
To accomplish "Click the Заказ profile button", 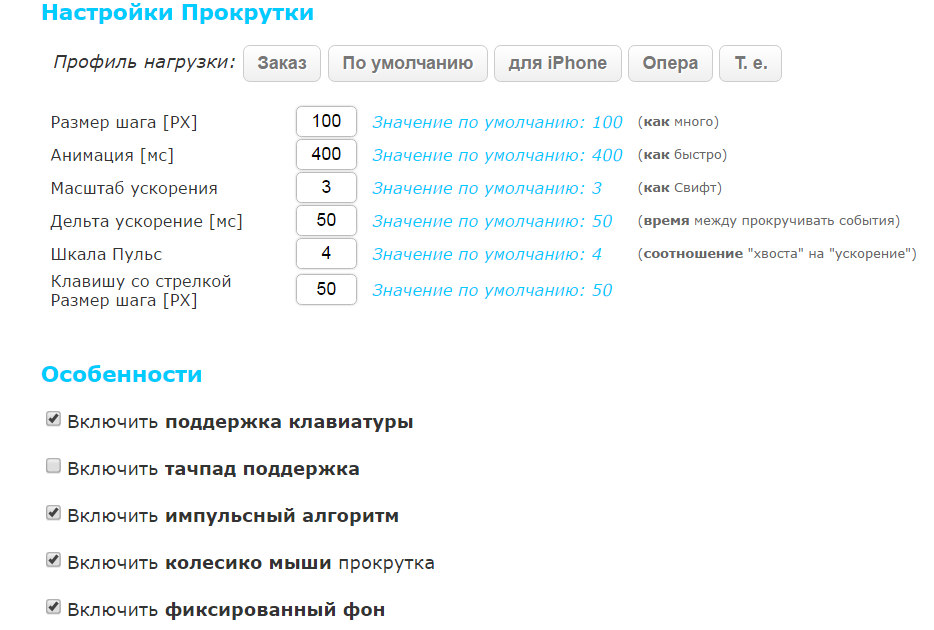I will (x=281, y=63).
